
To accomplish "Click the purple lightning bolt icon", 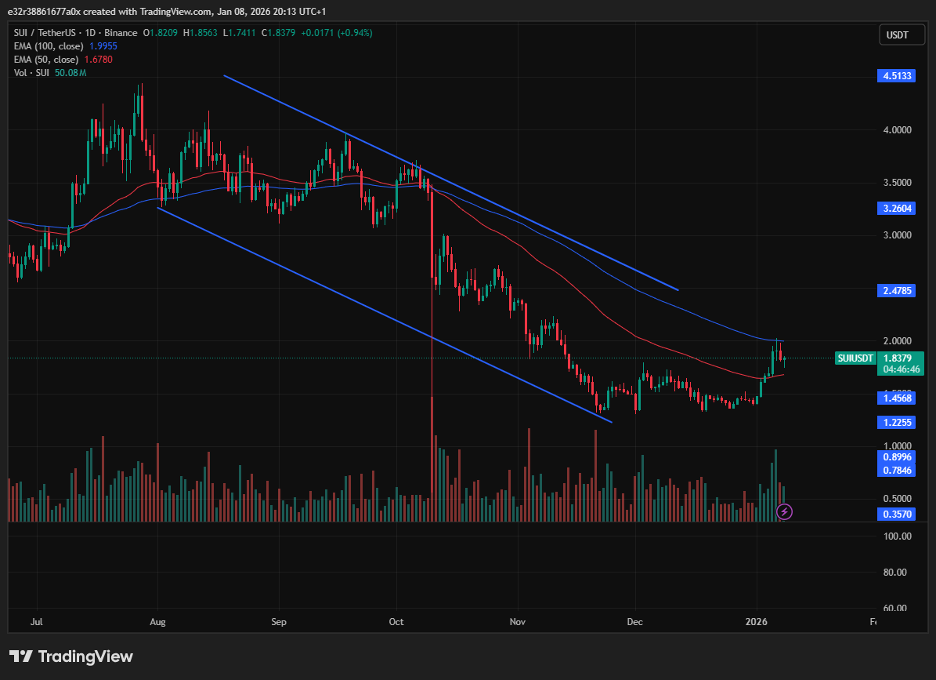I will pyautogui.click(x=784, y=512).
